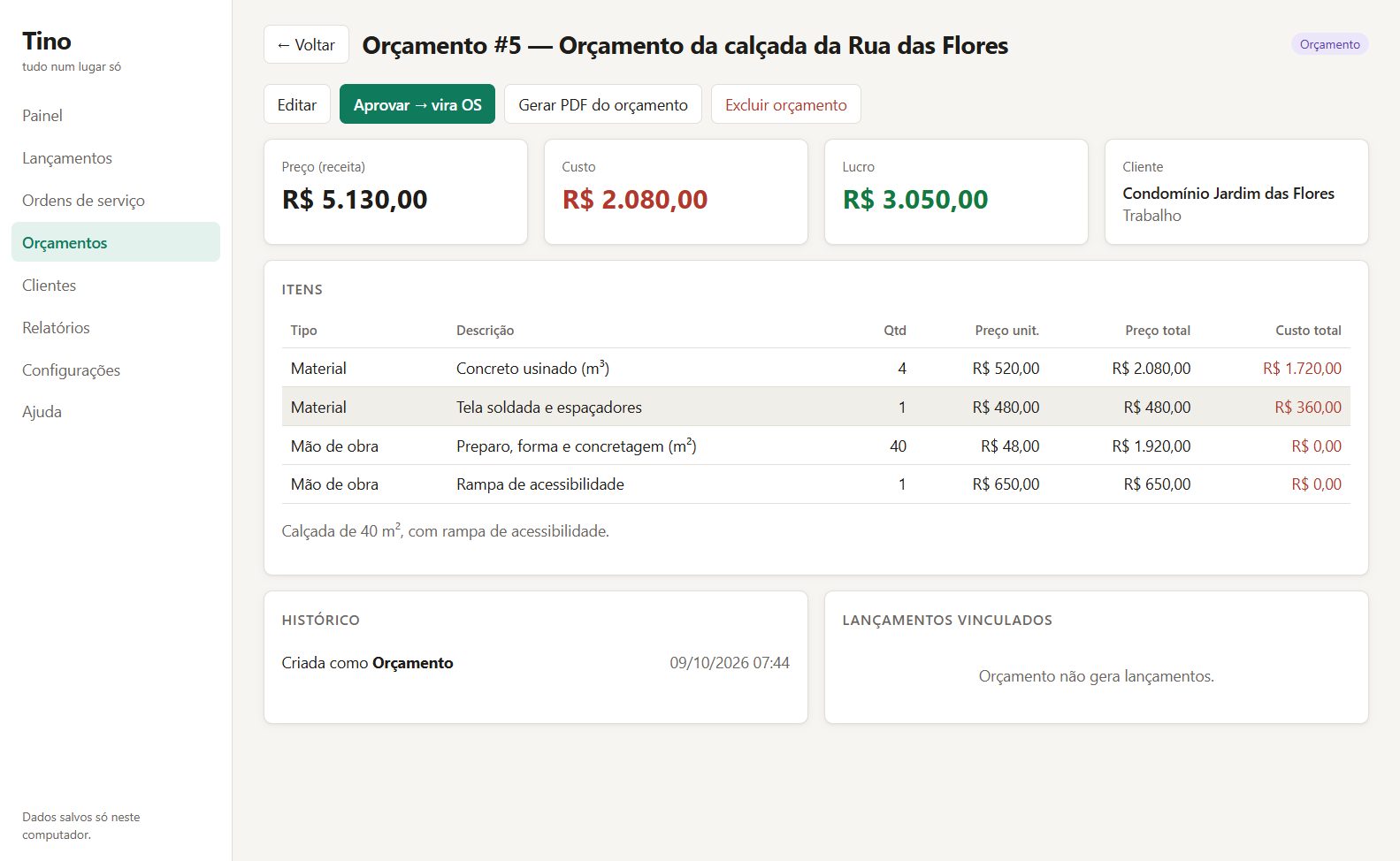This screenshot has height=861, width=1400.
Task: Delete via Excluir orçamento button
Action: point(786,104)
